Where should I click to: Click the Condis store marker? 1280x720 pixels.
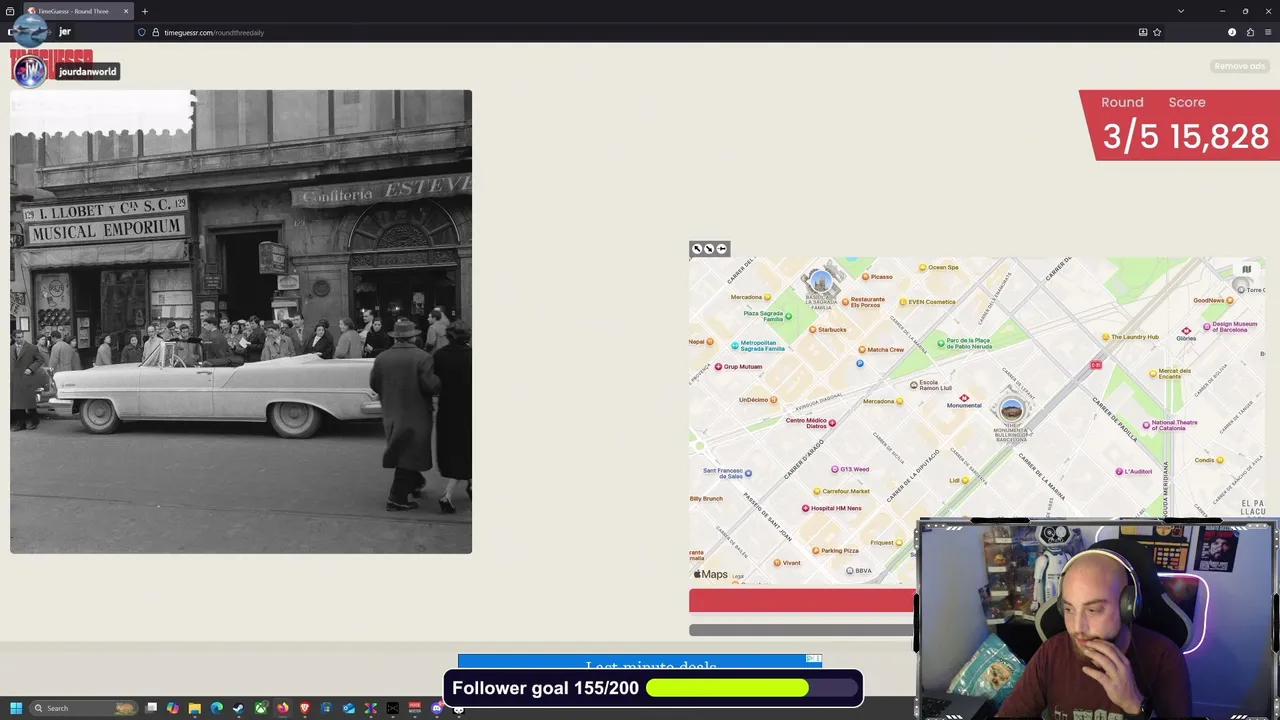(1222, 460)
